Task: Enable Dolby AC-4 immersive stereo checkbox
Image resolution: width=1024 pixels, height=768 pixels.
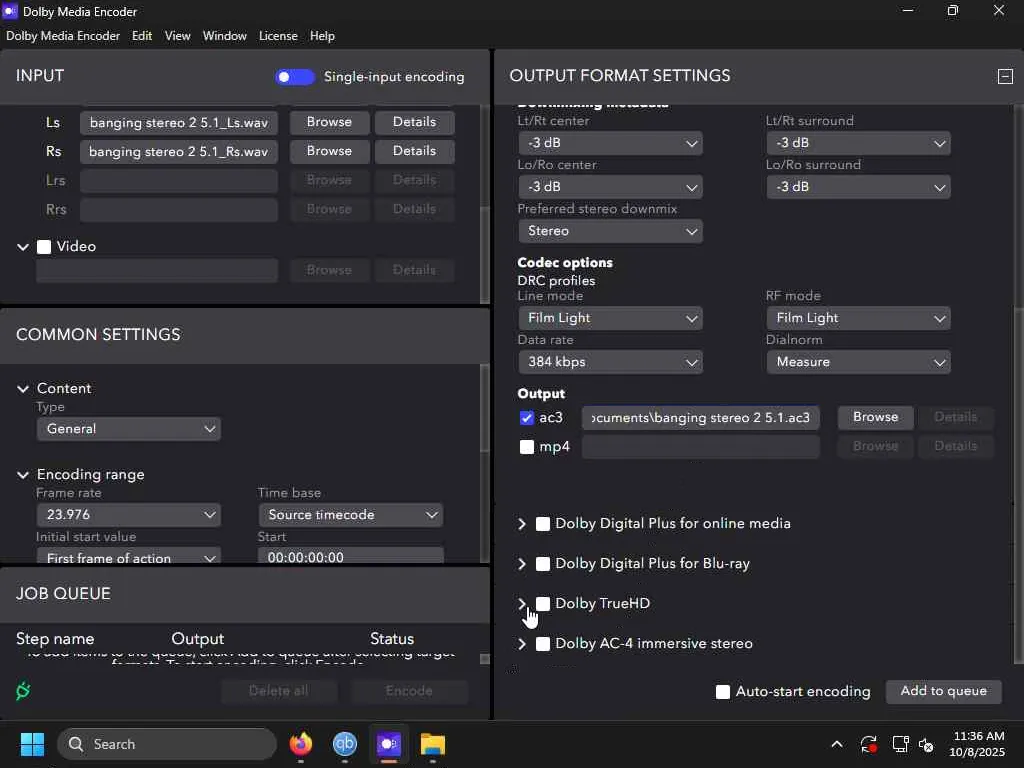Action: coord(543,644)
